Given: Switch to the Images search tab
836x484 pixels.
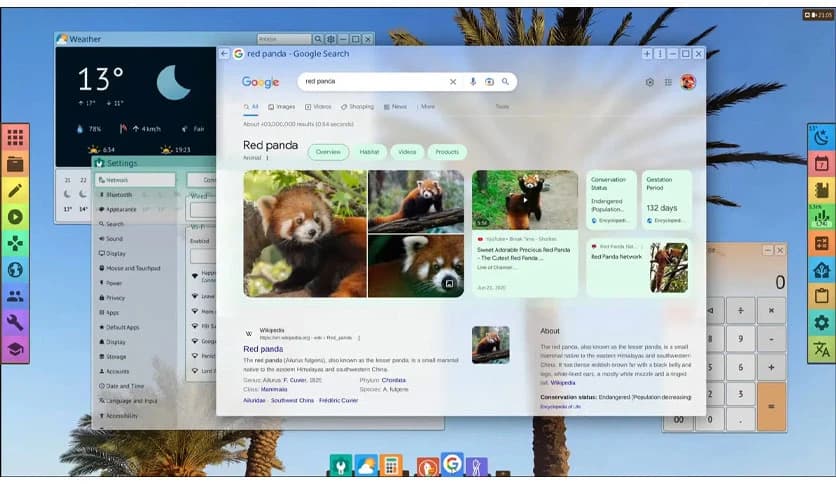Looking at the screenshot, I should [x=282, y=106].
